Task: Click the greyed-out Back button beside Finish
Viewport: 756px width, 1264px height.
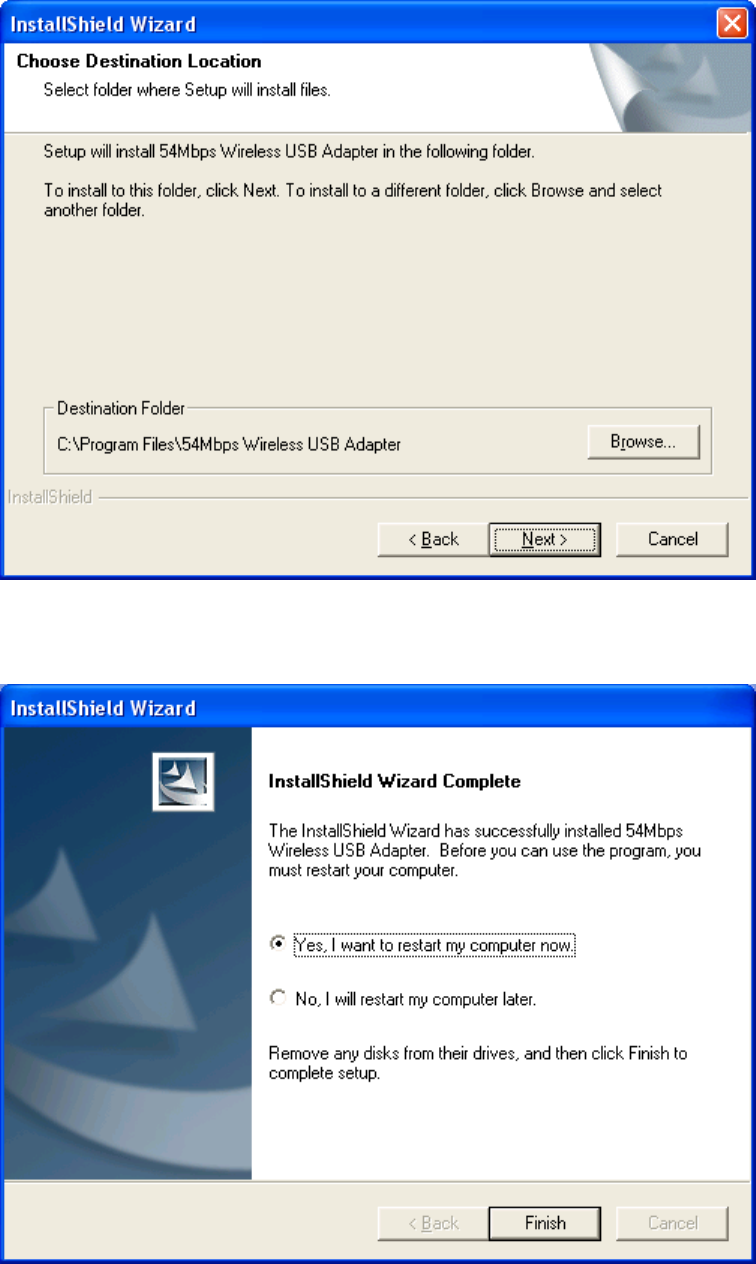Action: pyautogui.click(x=433, y=1223)
